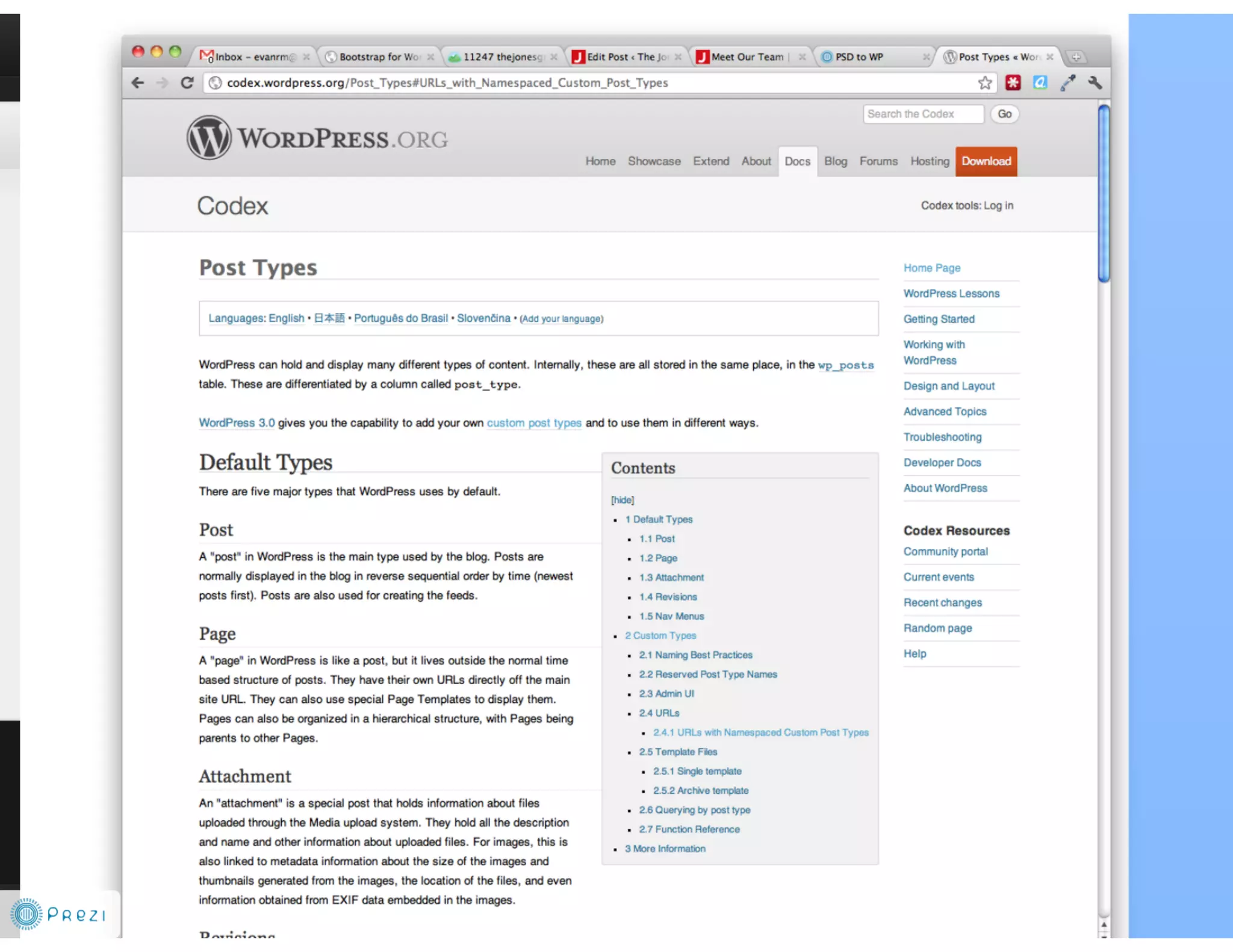
Task: Select Português do Brasil language link
Action: click(401, 318)
